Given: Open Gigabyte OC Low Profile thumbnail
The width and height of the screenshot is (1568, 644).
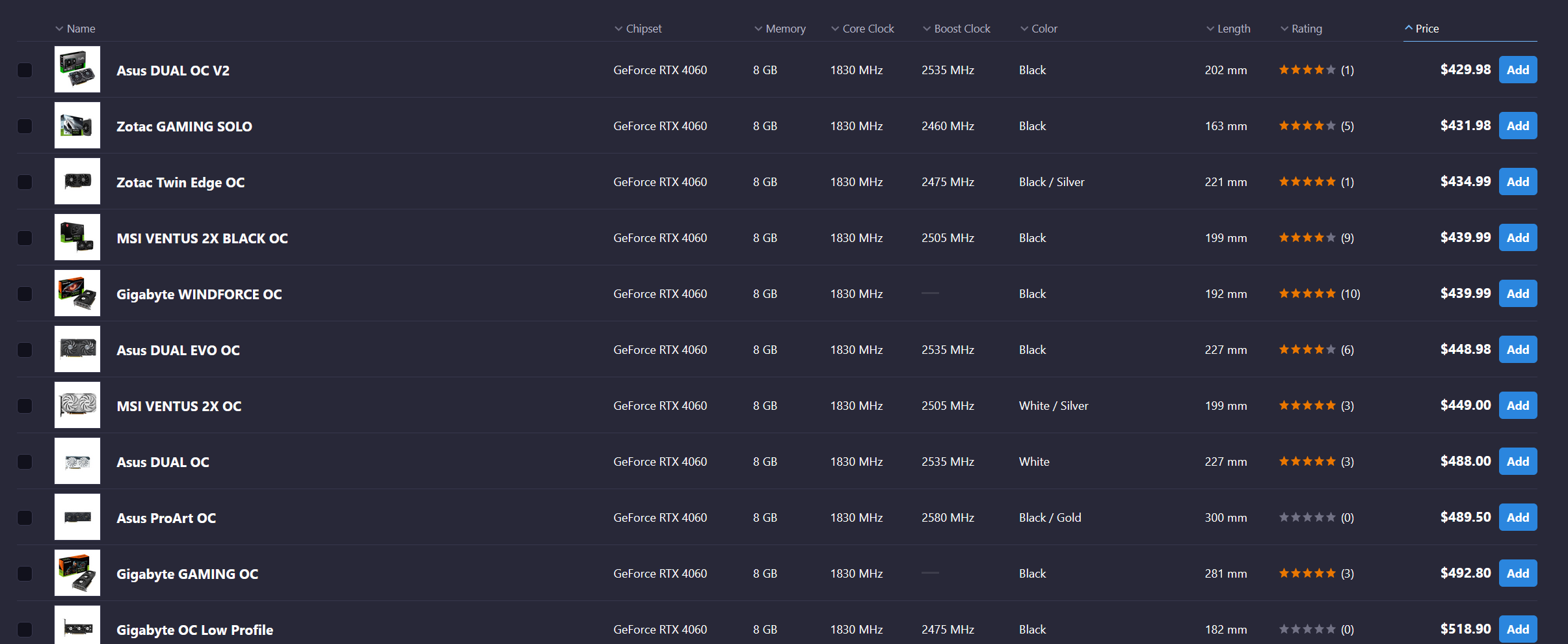Looking at the screenshot, I should (x=77, y=625).
